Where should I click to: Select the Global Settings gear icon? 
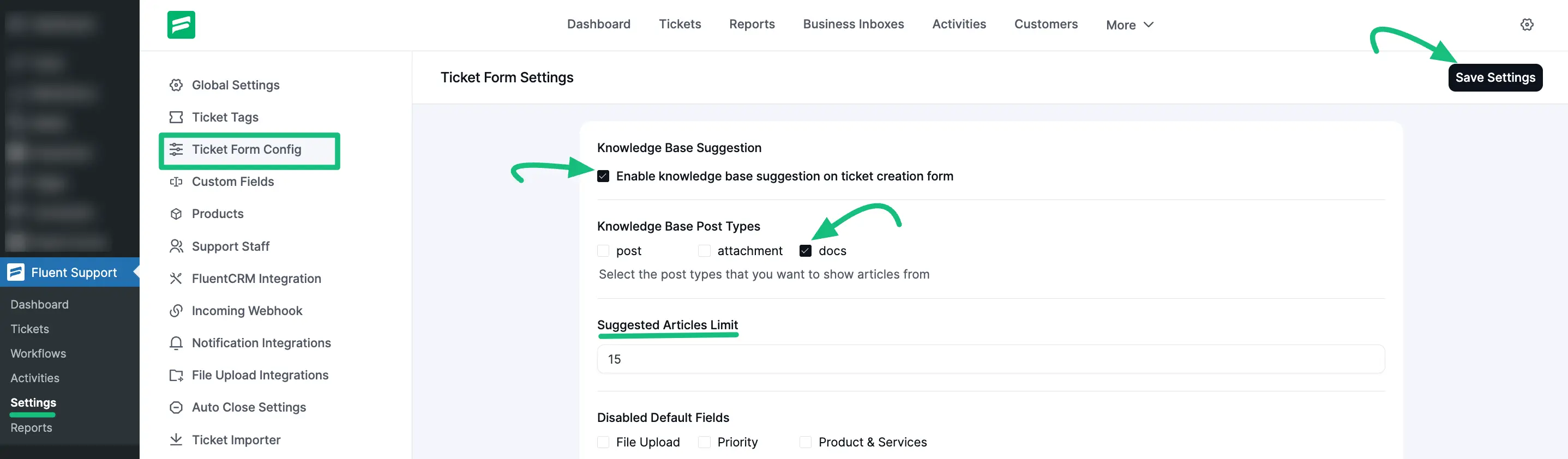pyautogui.click(x=176, y=84)
